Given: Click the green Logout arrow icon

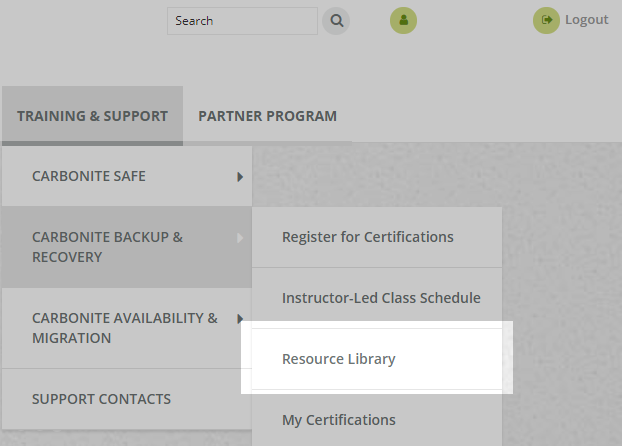Looking at the screenshot, I should (546, 20).
